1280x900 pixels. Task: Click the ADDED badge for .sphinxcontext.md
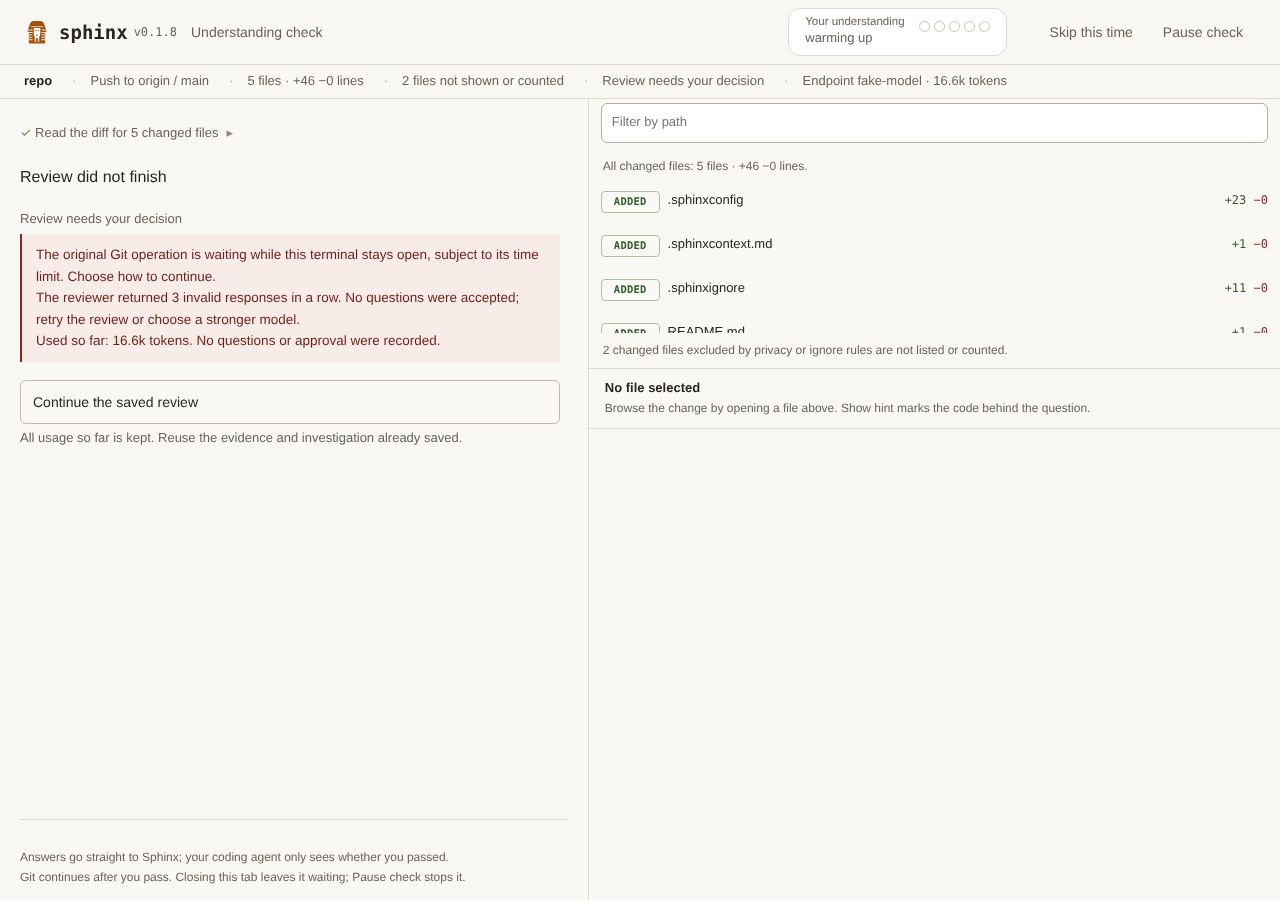click(630, 246)
